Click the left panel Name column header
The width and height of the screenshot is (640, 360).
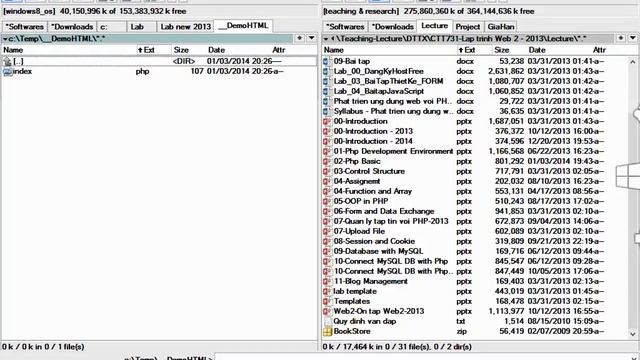tap(13, 50)
